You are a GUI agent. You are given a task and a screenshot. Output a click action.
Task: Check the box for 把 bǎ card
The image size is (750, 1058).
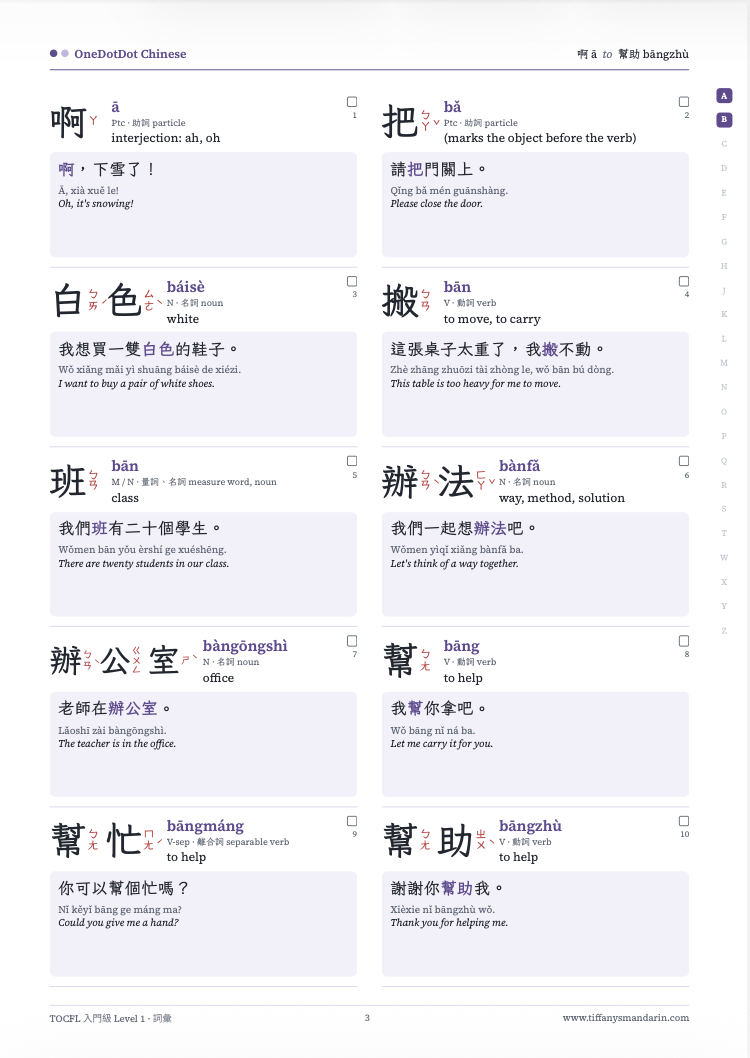(x=684, y=102)
